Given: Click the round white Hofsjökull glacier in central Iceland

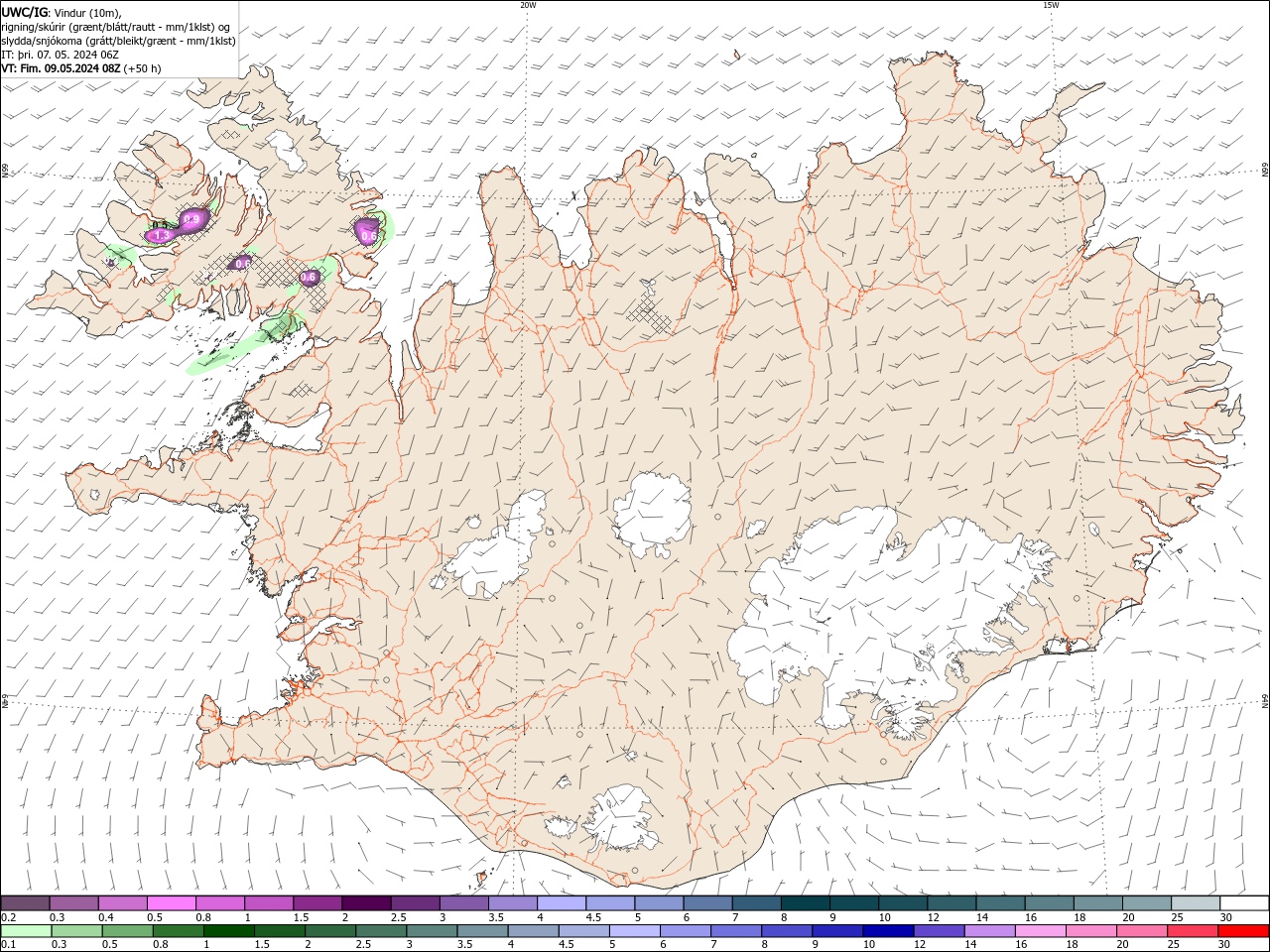Looking at the screenshot, I should pos(652,514).
